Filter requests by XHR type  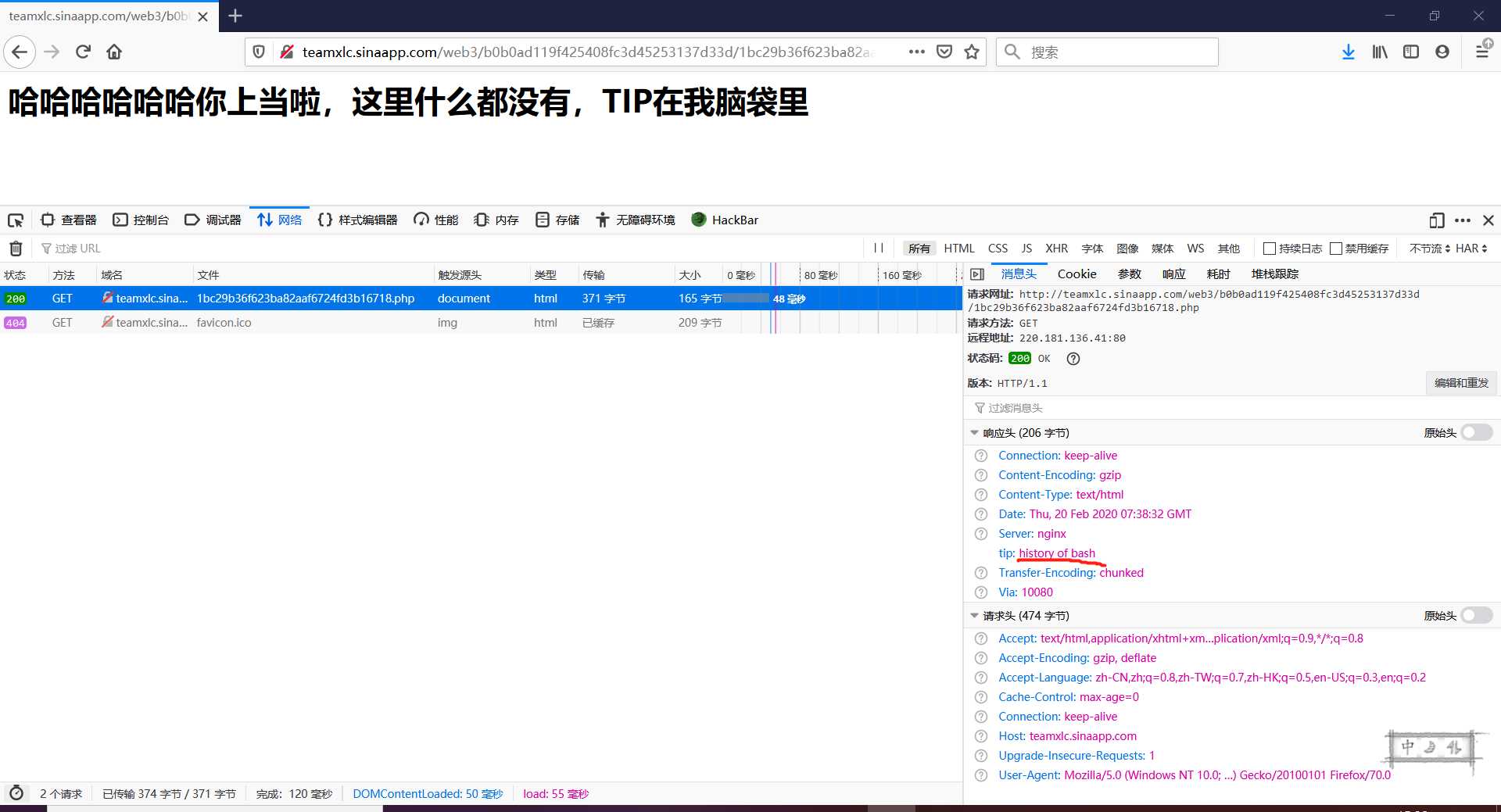tap(1056, 249)
